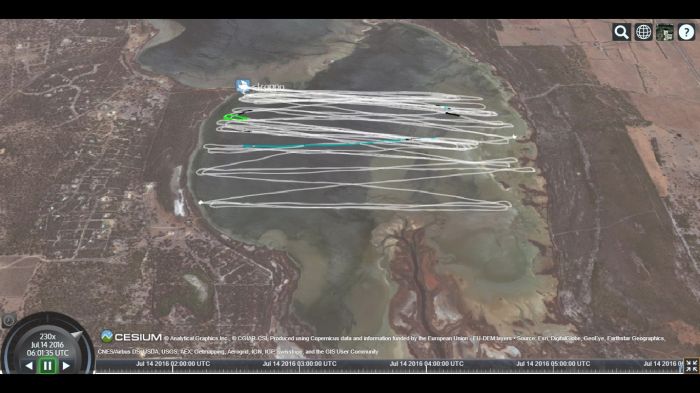Click the 230x speed readout in animation dial
Viewport: 700px width, 393px height.
pyautogui.click(x=47, y=336)
